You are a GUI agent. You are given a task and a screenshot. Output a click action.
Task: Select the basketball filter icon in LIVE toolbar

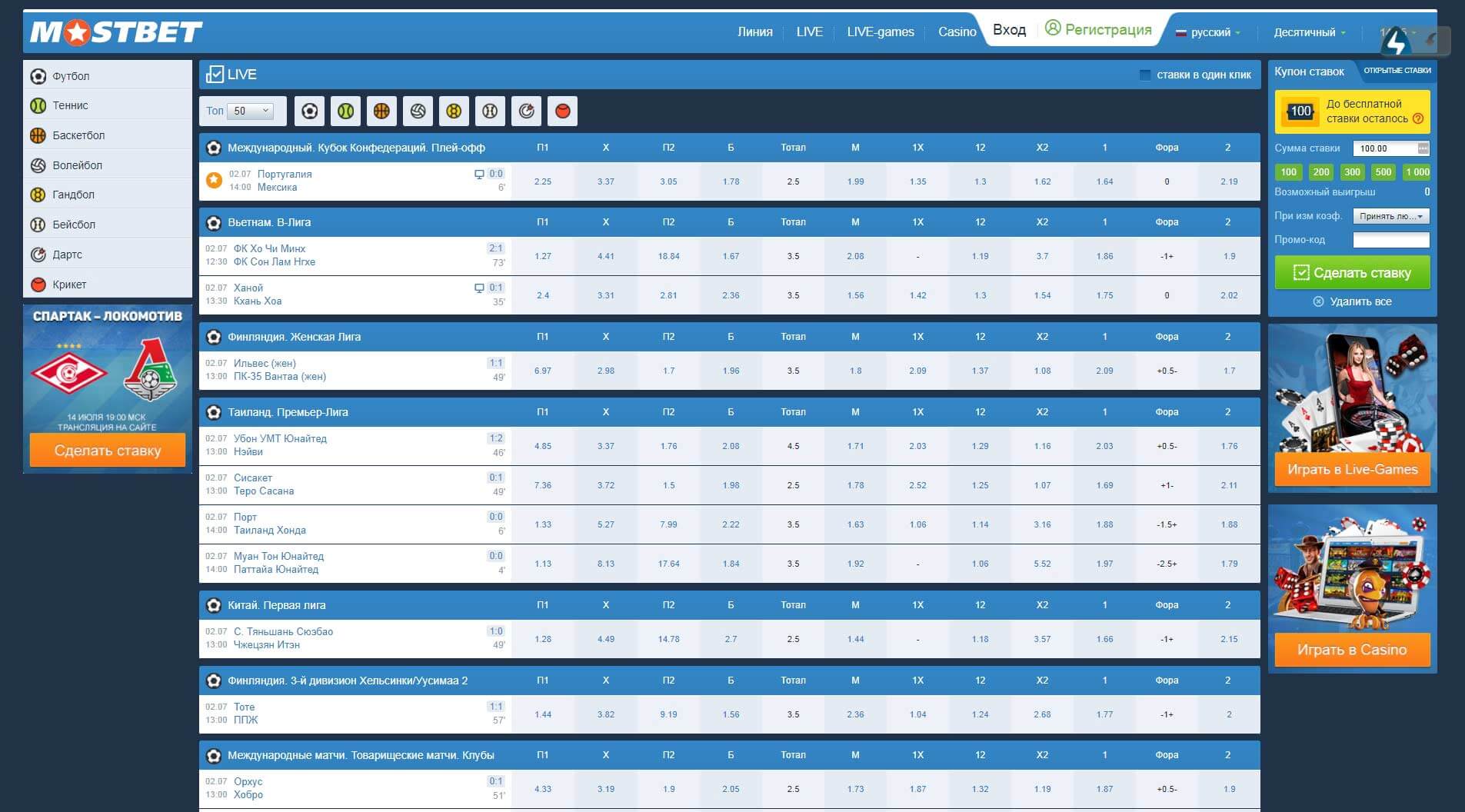381,111
